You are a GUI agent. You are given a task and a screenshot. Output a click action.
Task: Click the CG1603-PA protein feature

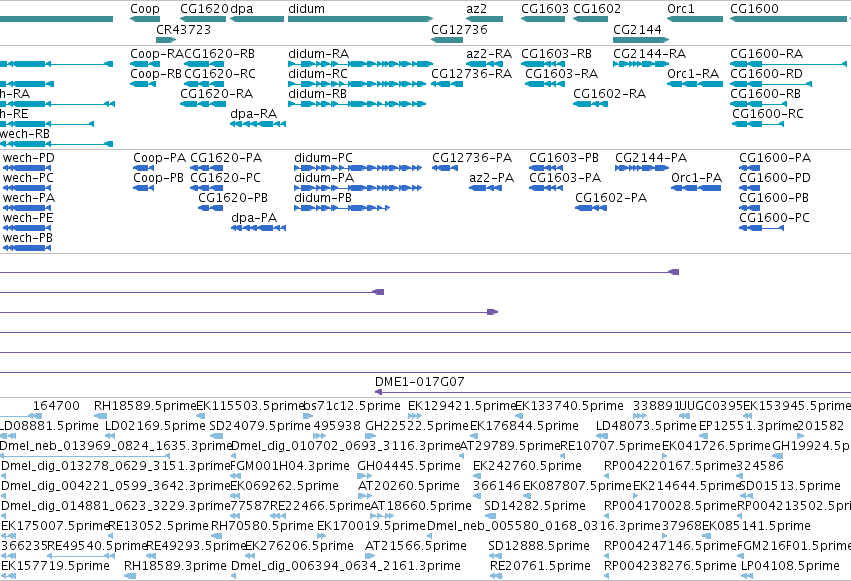(546, 188)
